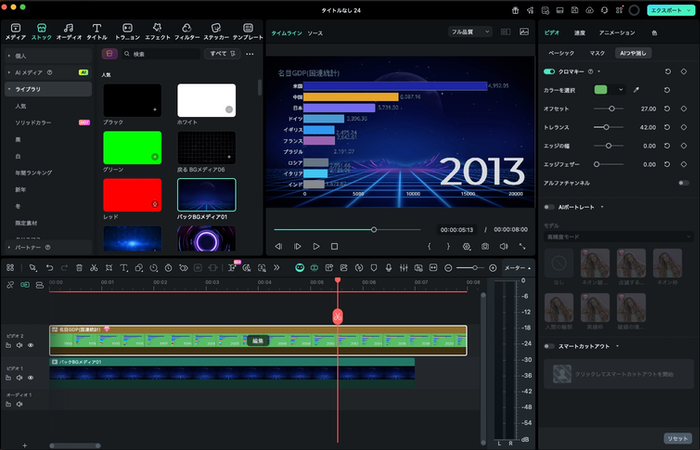The image size is (700, 450).
Task: Enable the アルファチャンネル toggle
Action: (x=683, y=182)
